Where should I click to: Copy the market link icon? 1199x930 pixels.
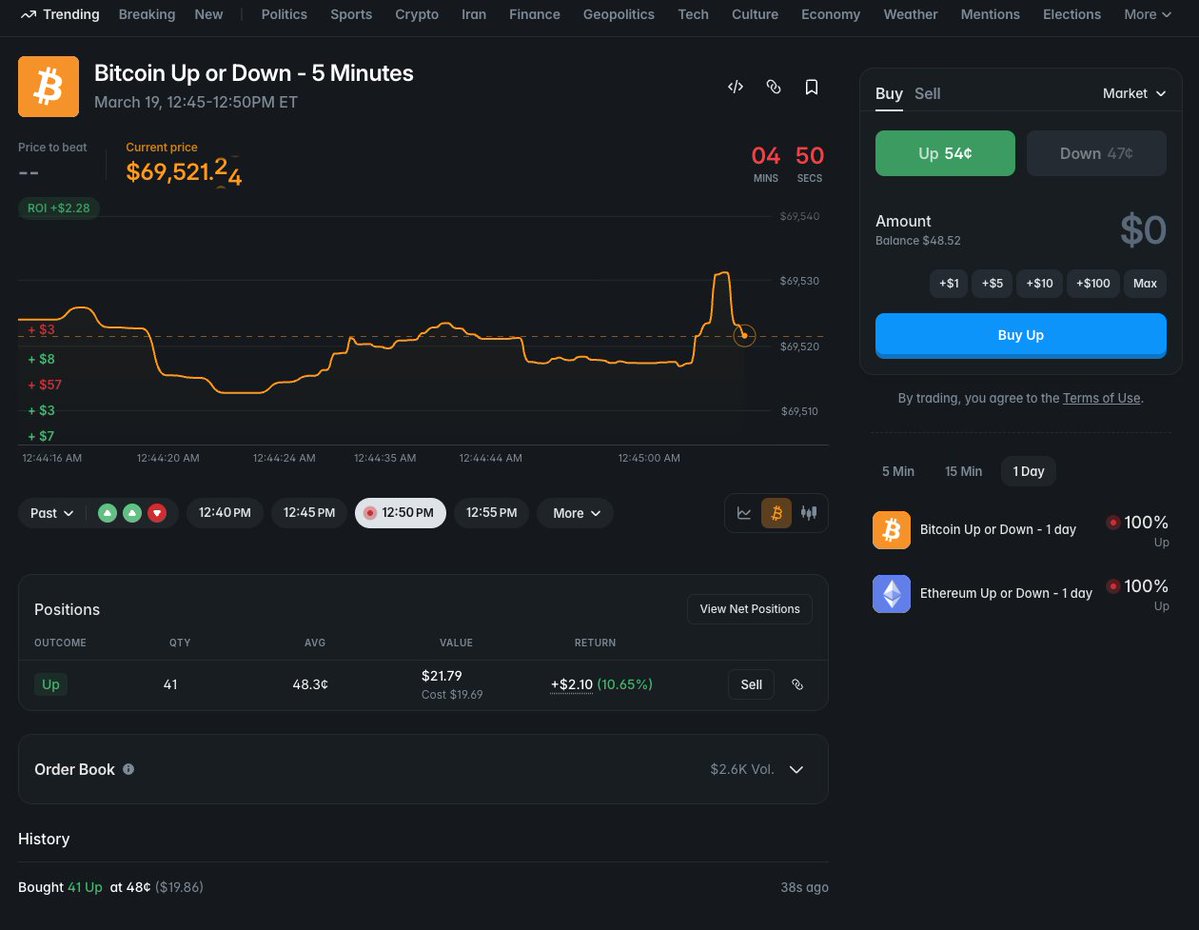[773, 87]
